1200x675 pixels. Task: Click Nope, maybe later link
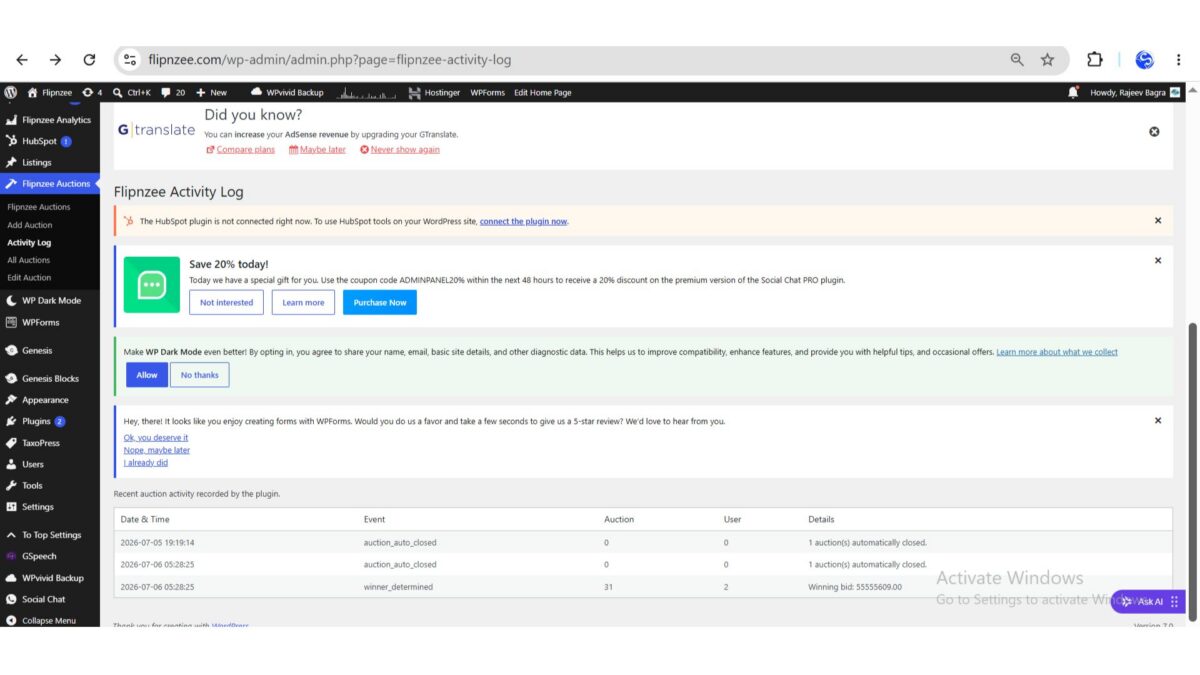coord(157,450)
